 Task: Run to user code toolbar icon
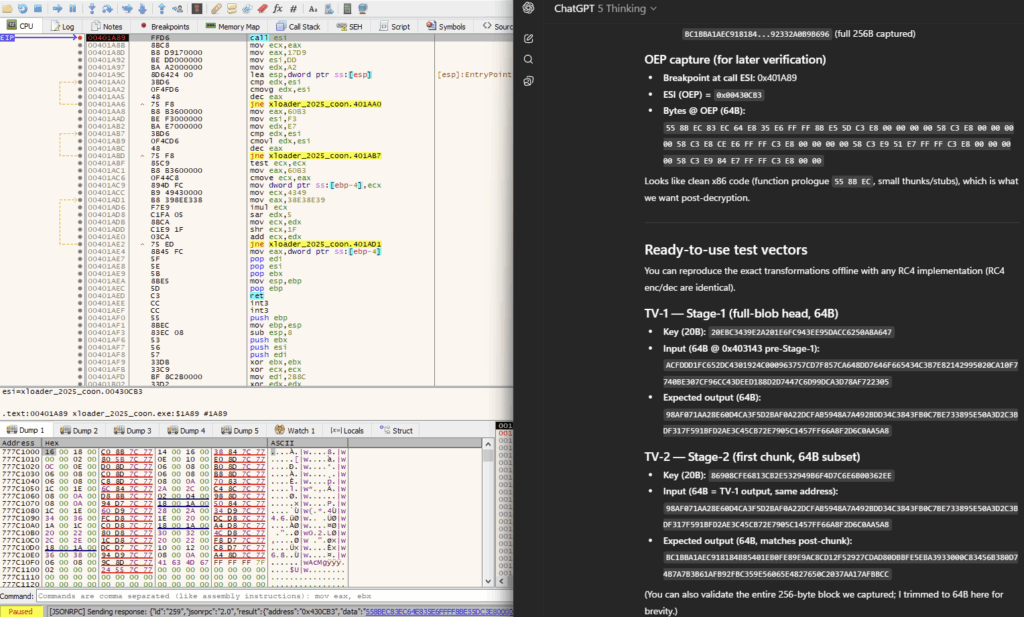coord(178,8)
